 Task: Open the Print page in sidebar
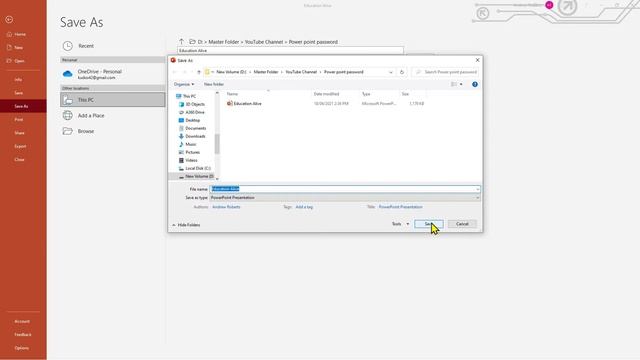click(x=19, y=120)
